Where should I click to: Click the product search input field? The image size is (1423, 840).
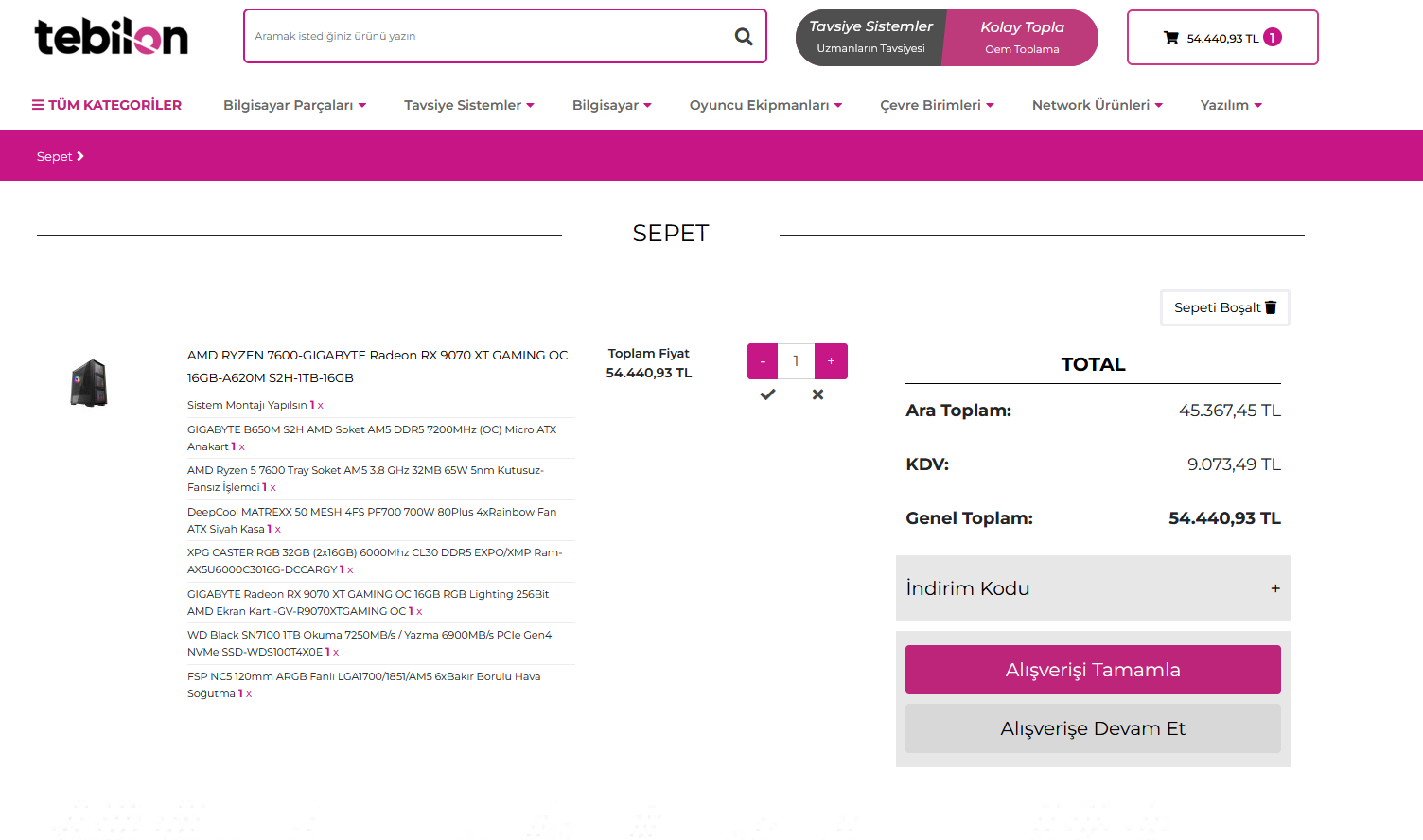tap(487, 36)
